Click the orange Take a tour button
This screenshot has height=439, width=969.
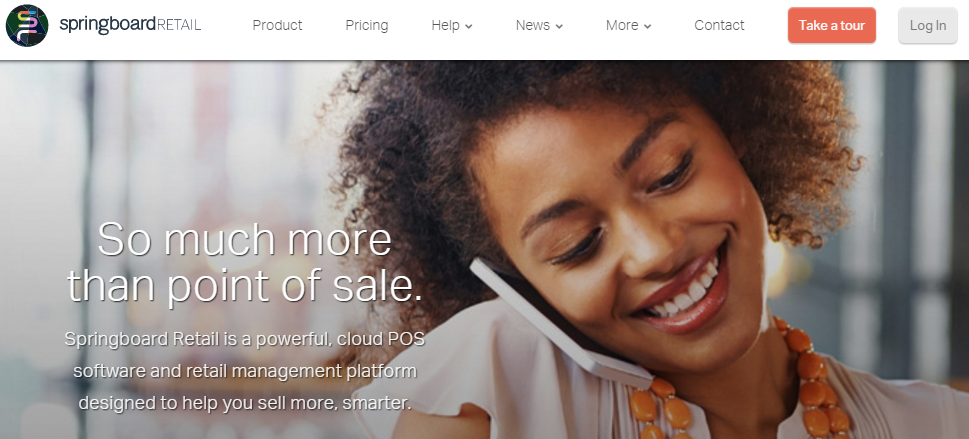[832, 25]
